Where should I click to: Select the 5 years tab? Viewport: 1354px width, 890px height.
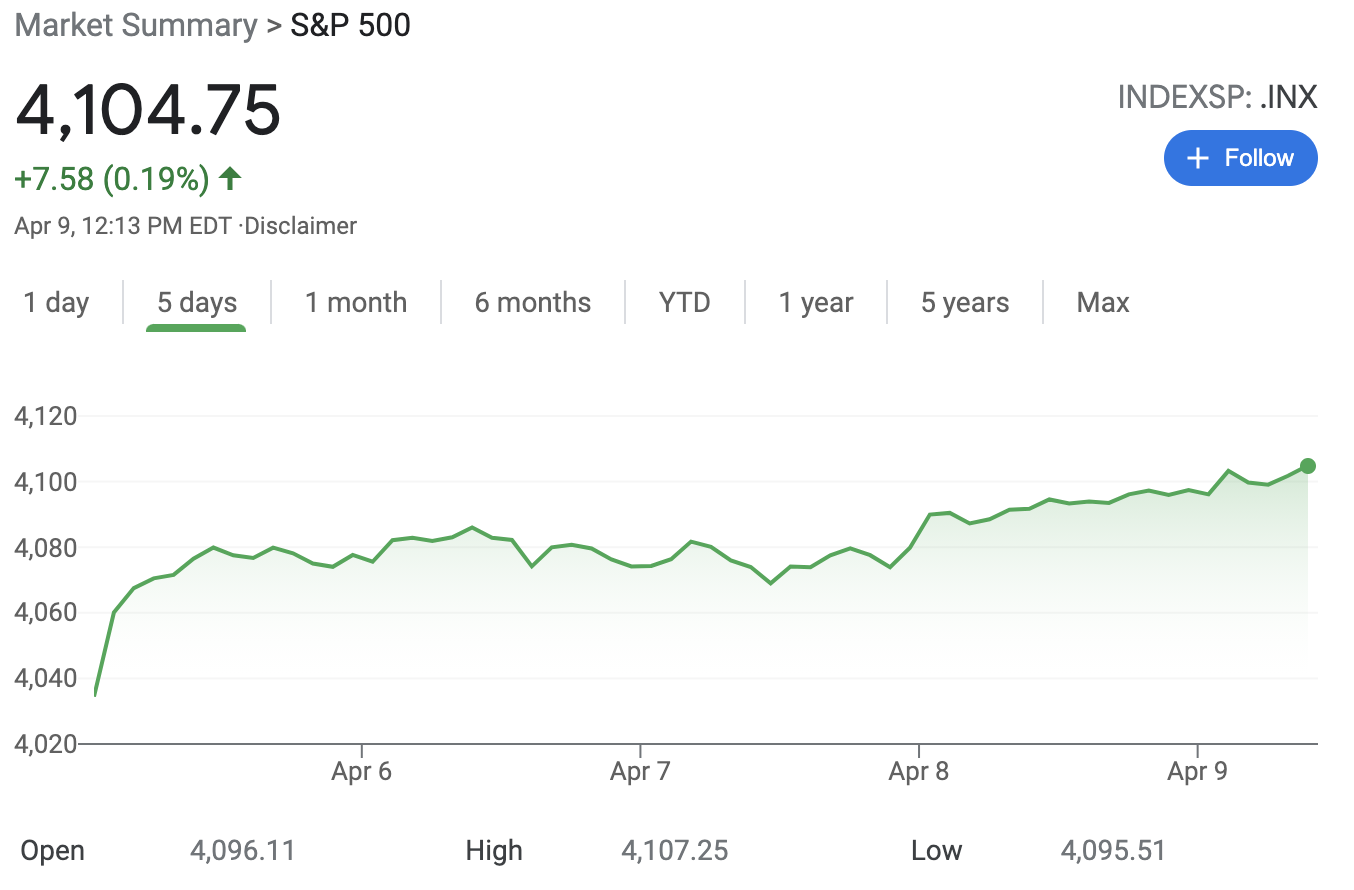964,303
